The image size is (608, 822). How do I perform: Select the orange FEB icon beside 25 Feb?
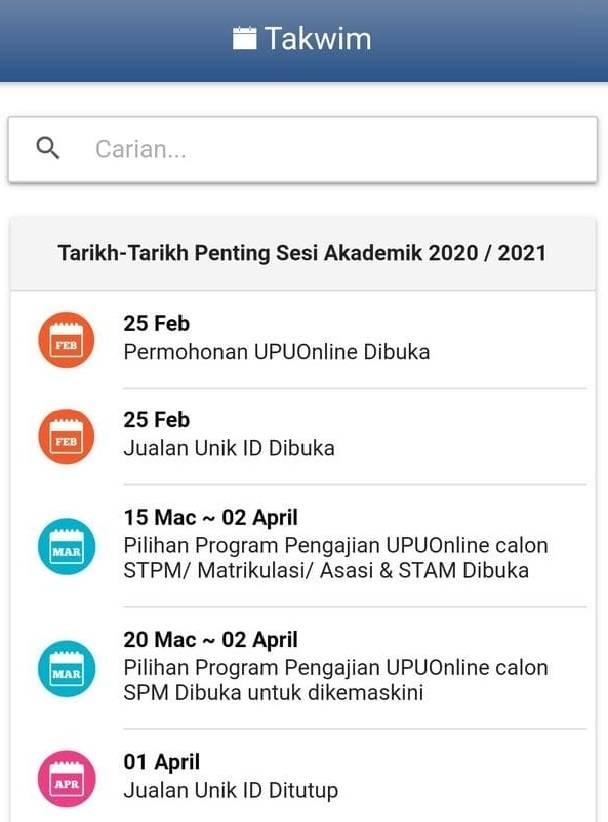click(x=65, y=340)
